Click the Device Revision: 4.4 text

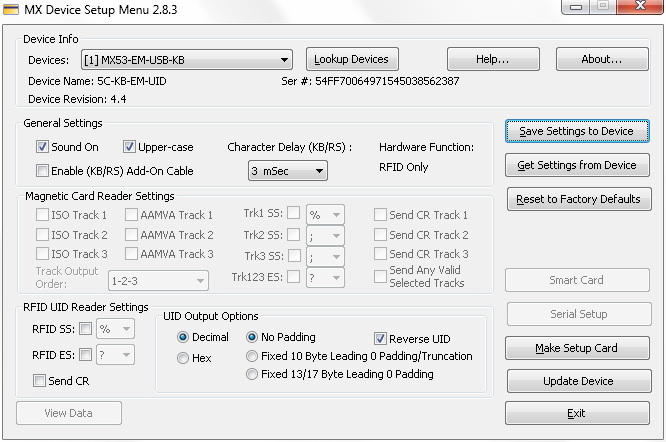[x=77, y=99]
